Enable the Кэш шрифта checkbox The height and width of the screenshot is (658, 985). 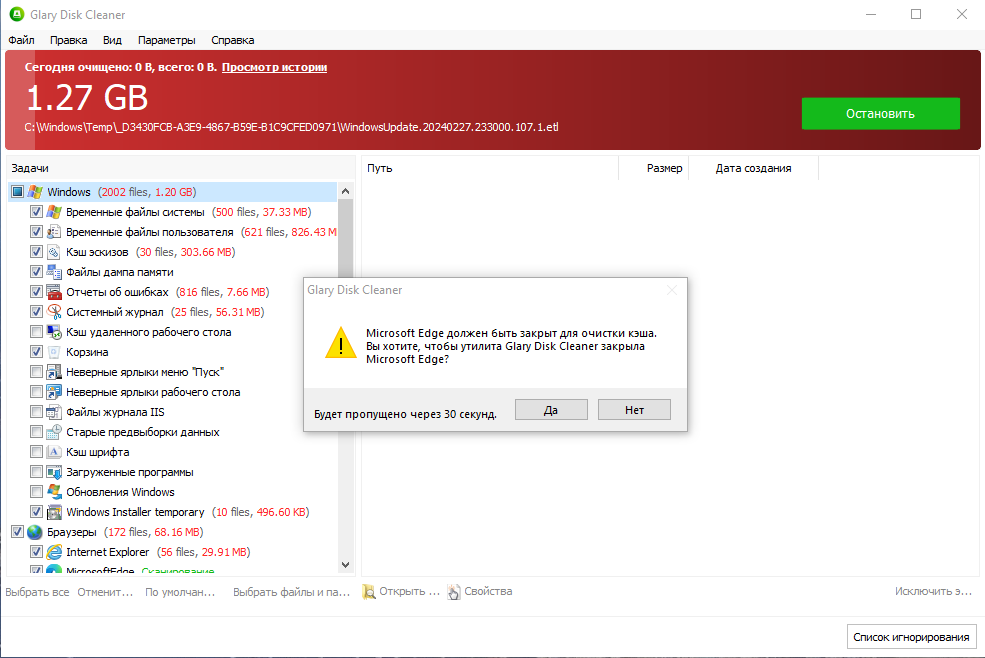pos(36,451)
